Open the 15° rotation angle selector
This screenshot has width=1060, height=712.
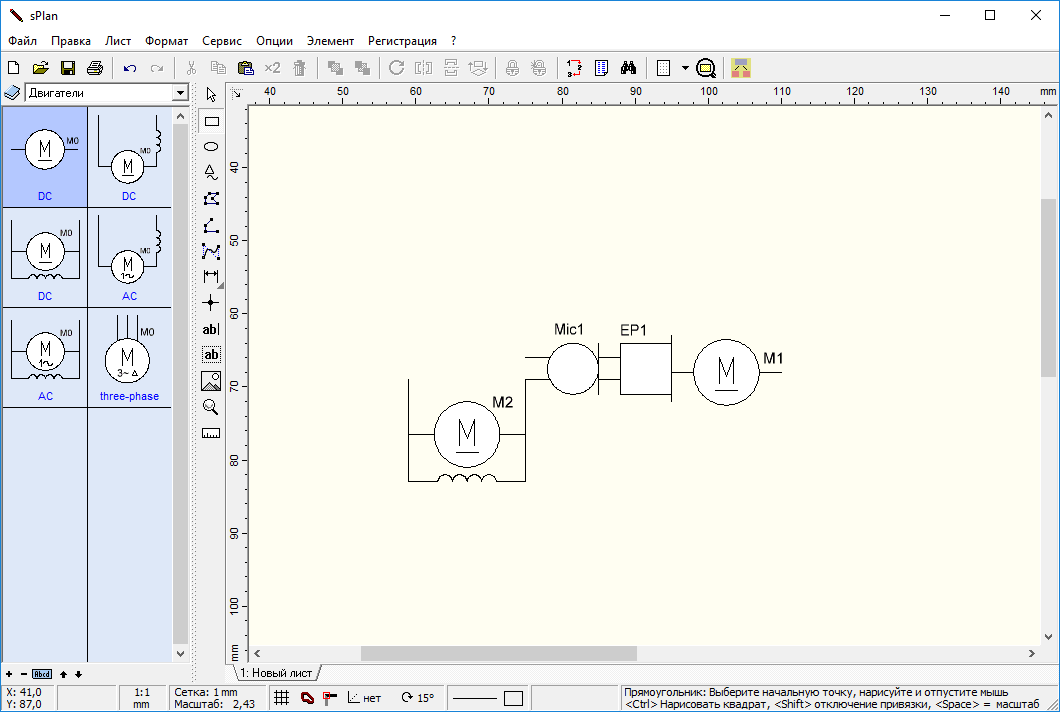point(418,697)
